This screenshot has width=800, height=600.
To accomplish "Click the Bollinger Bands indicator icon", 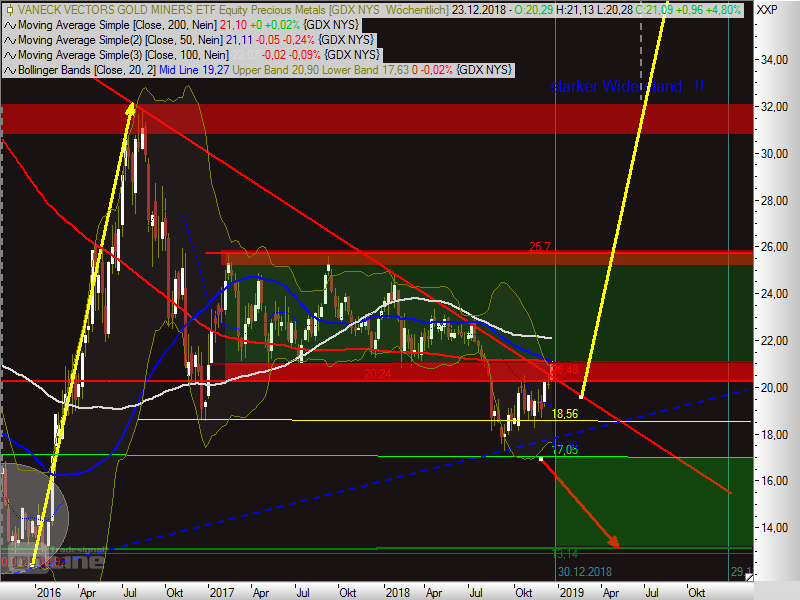I will (10, 70).
